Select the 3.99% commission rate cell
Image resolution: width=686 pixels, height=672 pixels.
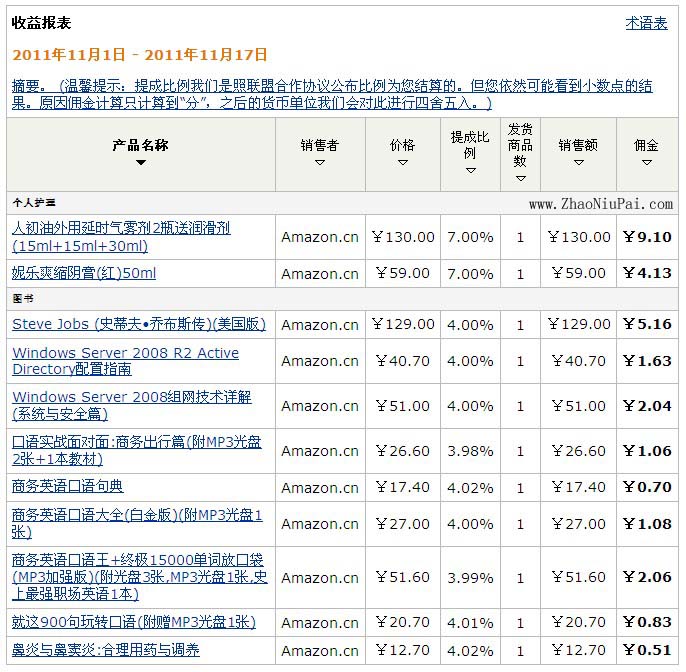(x=470, y=578)
